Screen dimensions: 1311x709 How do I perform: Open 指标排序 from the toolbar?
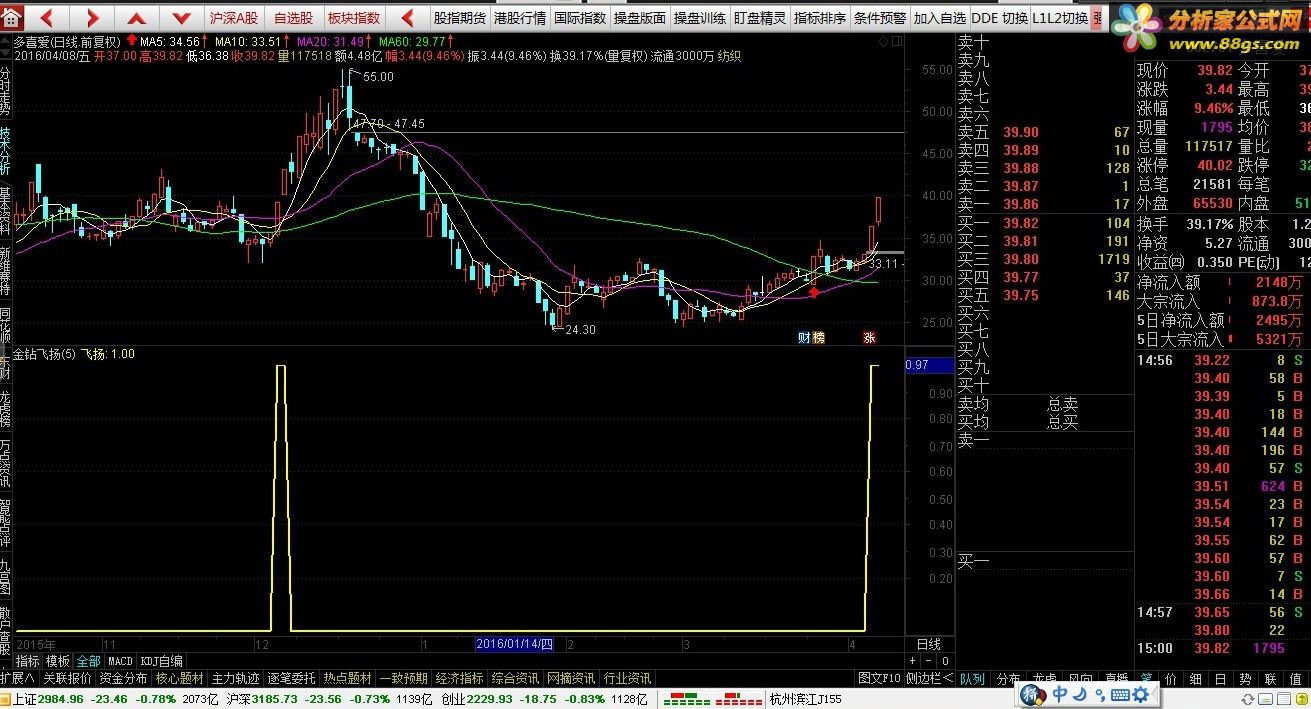coord(820,18)
